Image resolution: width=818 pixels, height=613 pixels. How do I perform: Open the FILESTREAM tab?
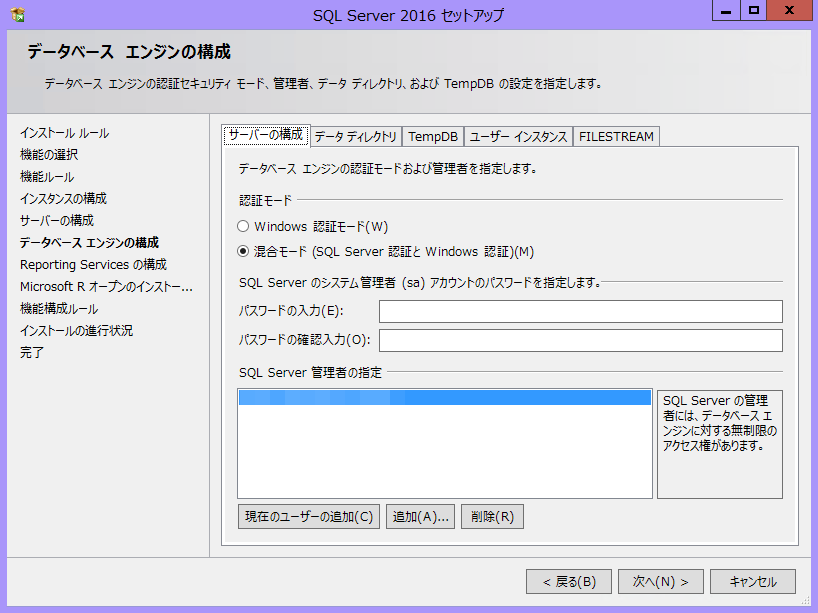pyautogui.click(x=616, y=137)
